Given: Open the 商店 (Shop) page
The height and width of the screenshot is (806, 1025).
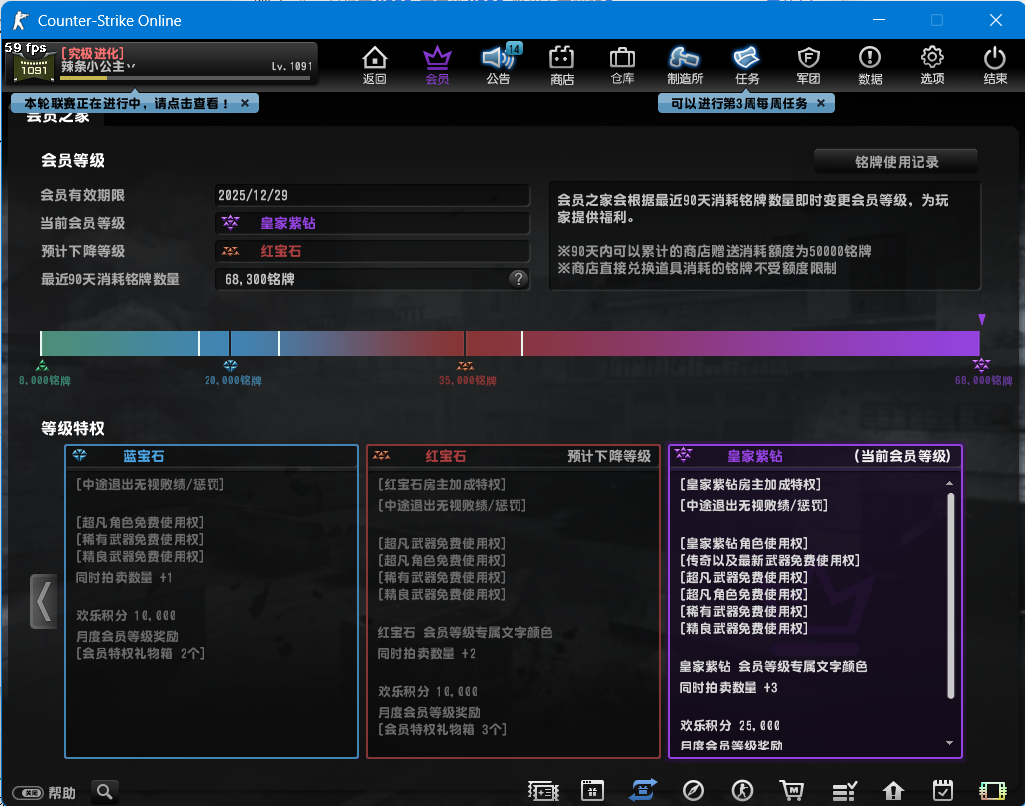Looking at the screenshot, I should (x=562, y=65).
